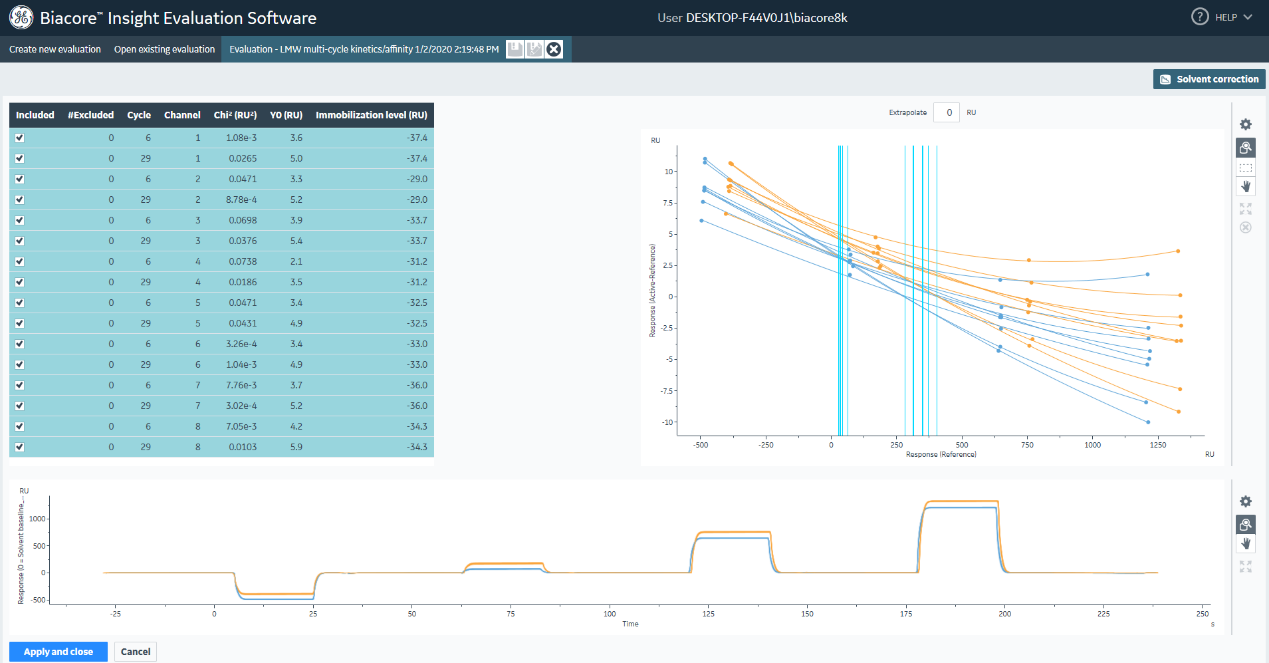Activate the pan hand tool for the upper plot
The image size is (1269, 663).
[x=1245, y=187]
